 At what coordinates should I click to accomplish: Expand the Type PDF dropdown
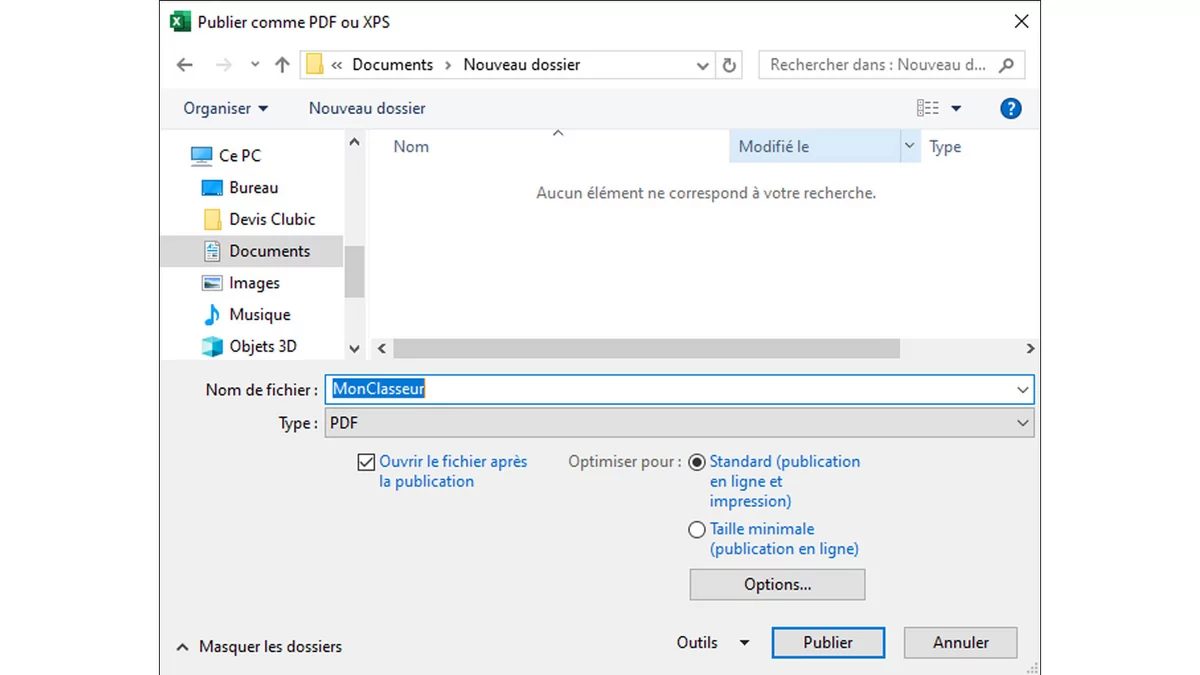click(x=1022, y=423)
